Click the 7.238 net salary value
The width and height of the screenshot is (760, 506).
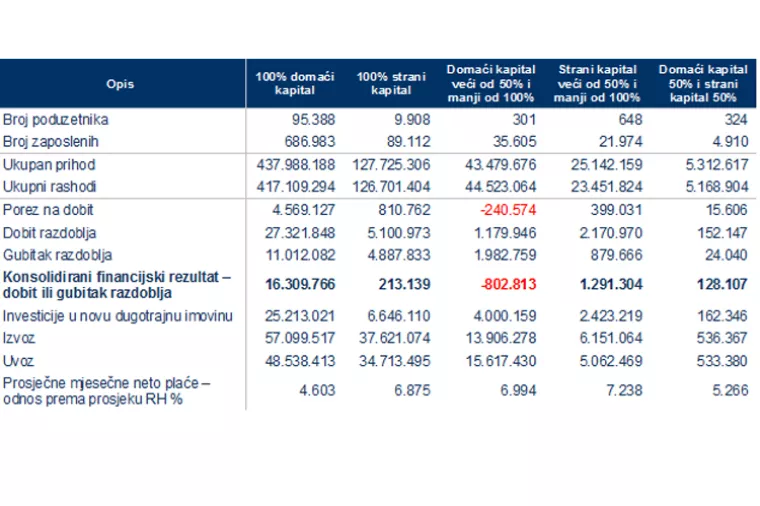[x=624, y=390]
